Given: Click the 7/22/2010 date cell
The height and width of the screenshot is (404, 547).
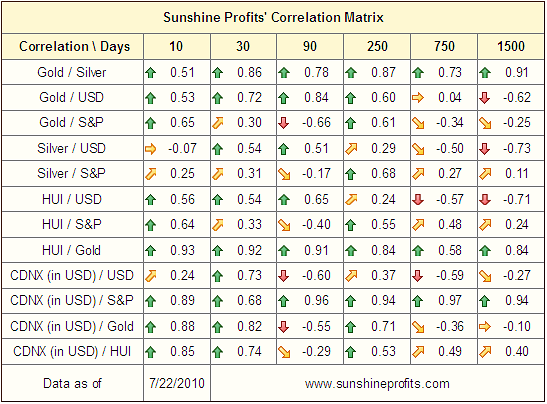Looking at the screenshot, I should (177, 383).
